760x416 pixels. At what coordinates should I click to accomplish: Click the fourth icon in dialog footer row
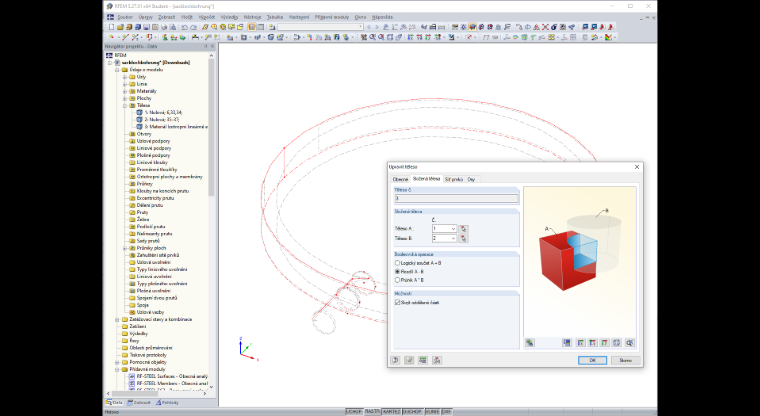point(437,360)
